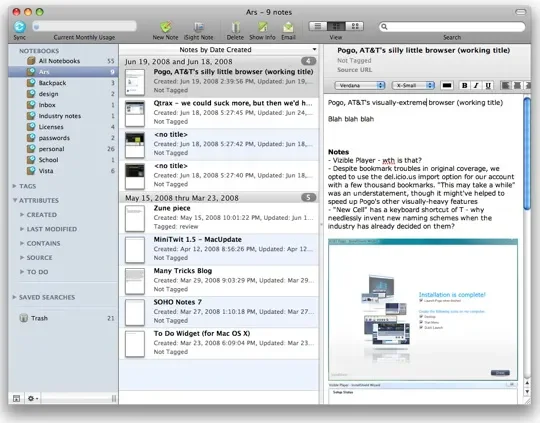Click the Delete trash icon in the toolbar
540x423 pixels.
236,27
